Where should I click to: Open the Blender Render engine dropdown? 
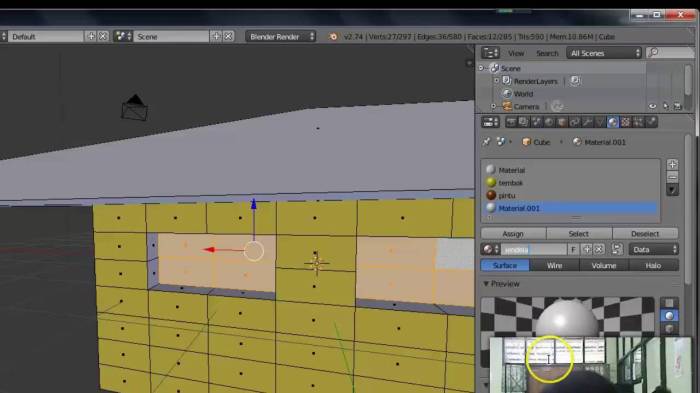pyautogui.click(x=281, y=36)
